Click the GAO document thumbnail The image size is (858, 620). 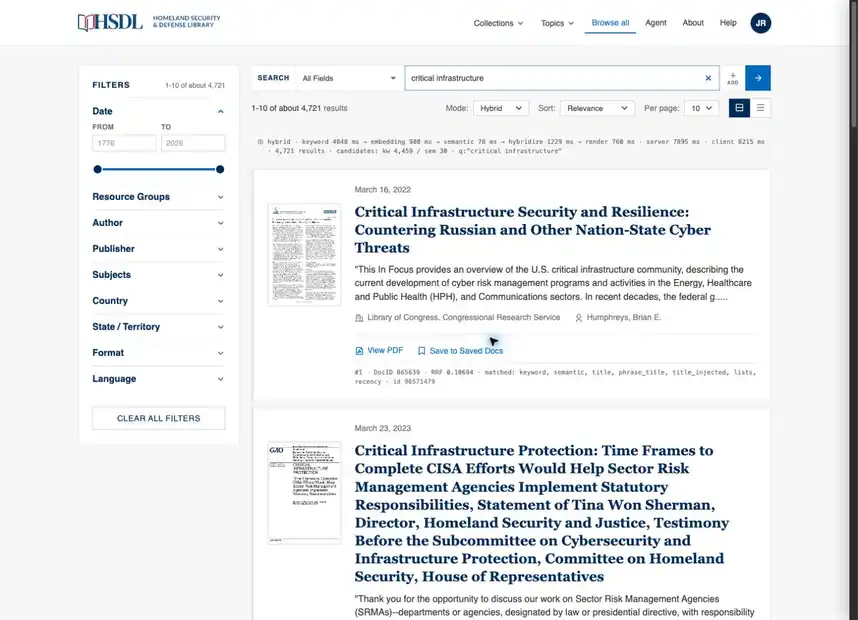point(304,493)
